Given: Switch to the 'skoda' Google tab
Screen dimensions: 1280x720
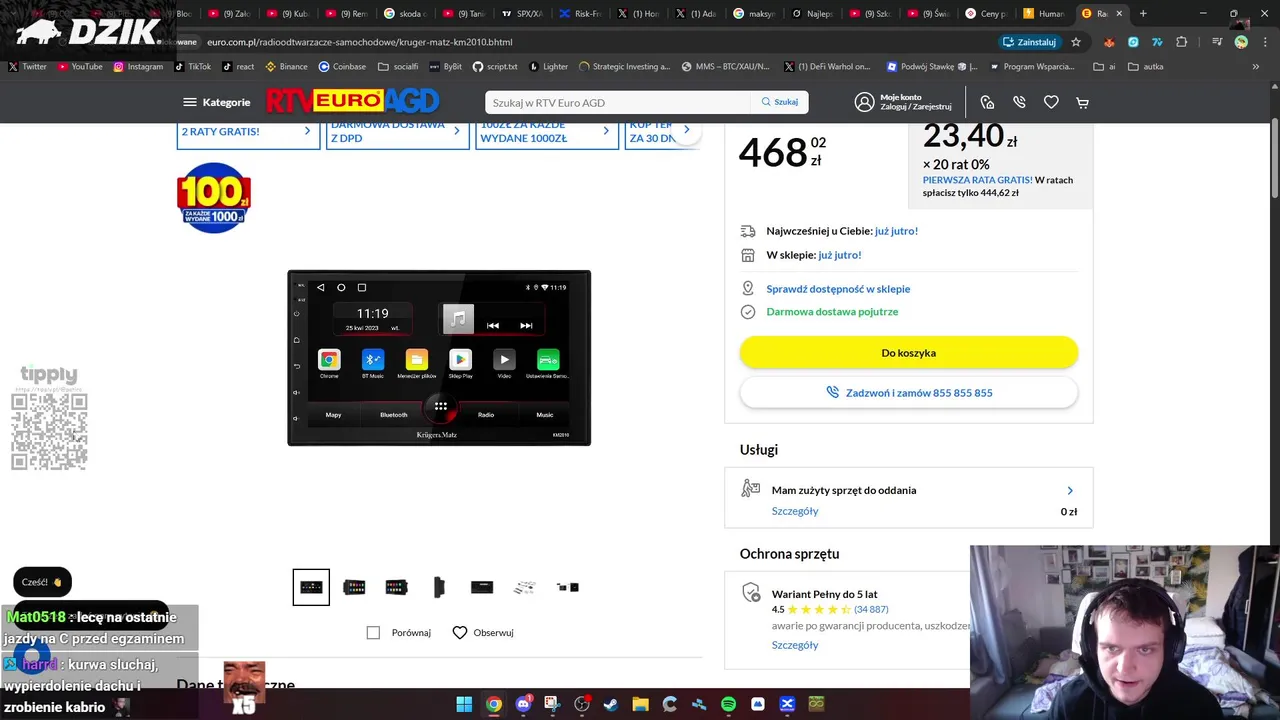Looking at the screenshot, I should coord(405,14).
